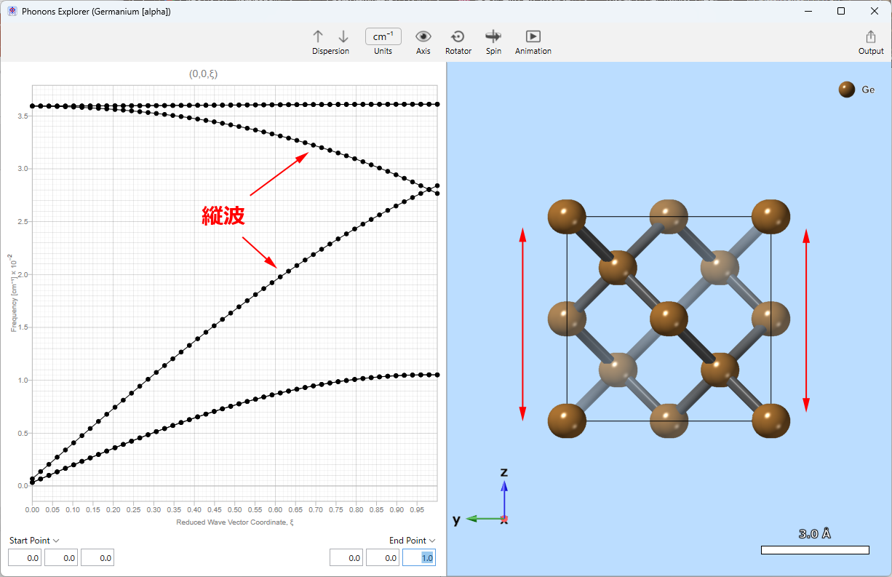Click the Phonons Explorer app icon in title bar

12,11
